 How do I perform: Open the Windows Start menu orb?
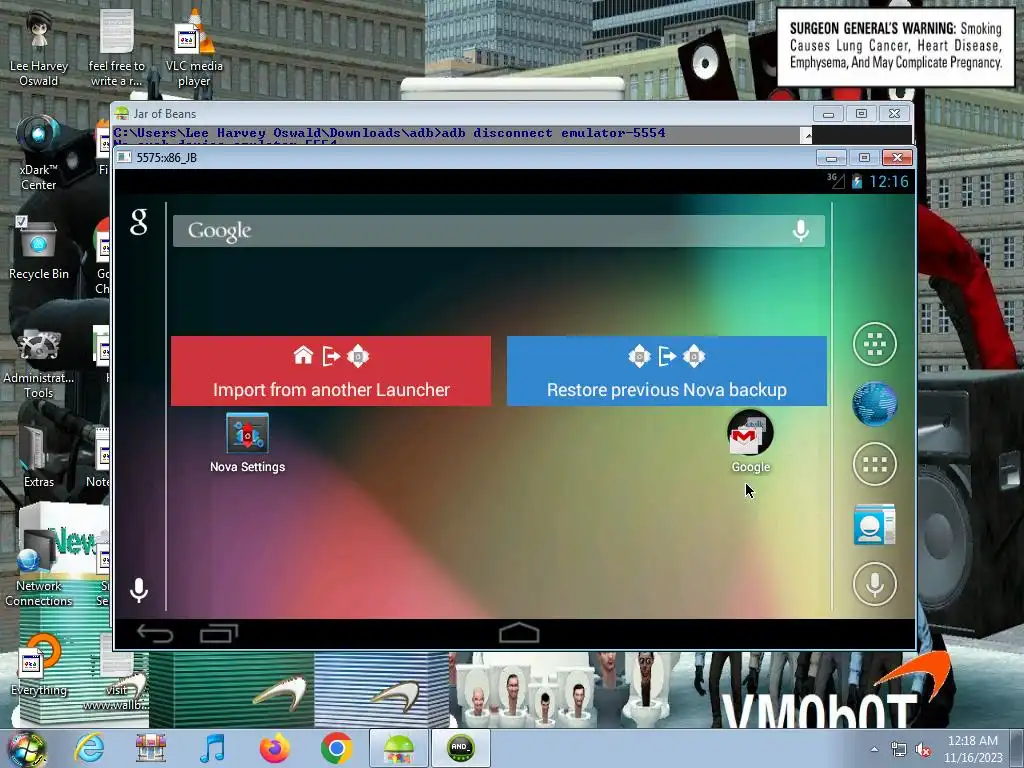26,748
